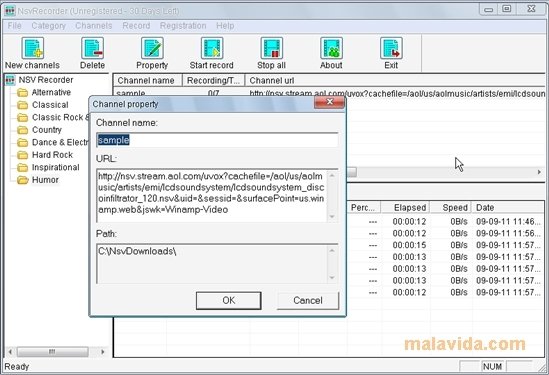Click OK in Channel property dialog
The width and height of the screenshot is (549, 375).
click(229, 300)
